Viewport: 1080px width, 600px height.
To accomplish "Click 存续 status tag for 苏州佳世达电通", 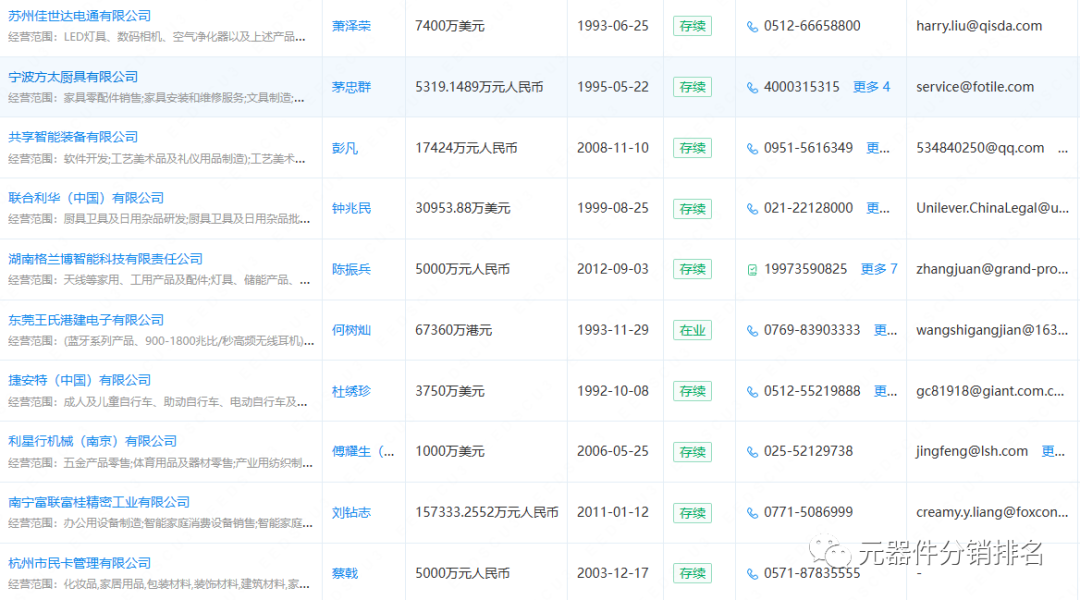I will [x=692, y=26].
